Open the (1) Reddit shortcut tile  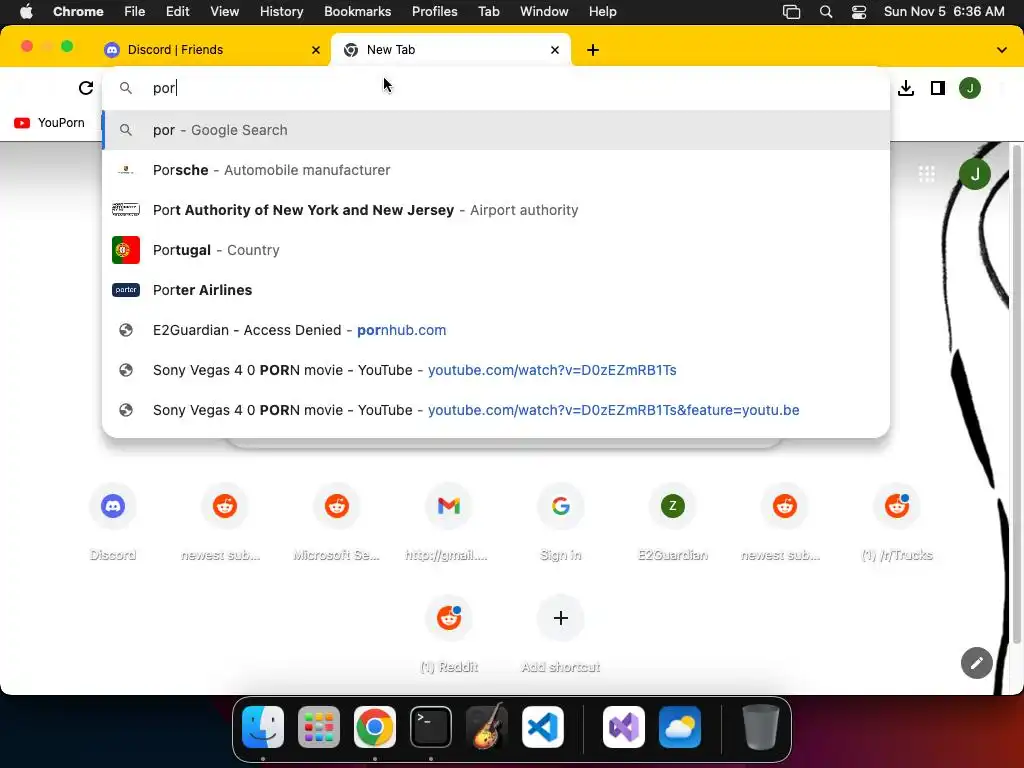point(449,635)
